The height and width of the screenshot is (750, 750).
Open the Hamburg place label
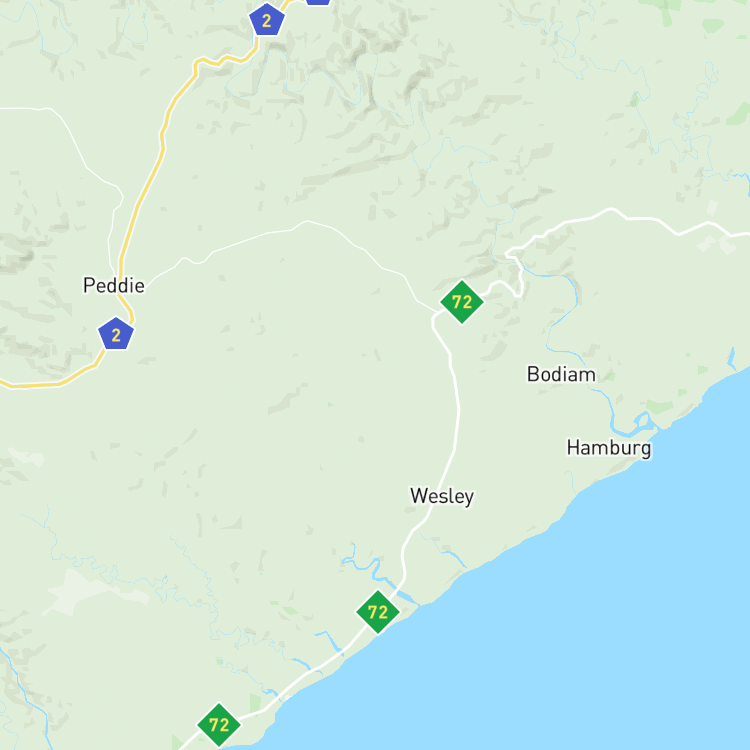coord(608,448)
